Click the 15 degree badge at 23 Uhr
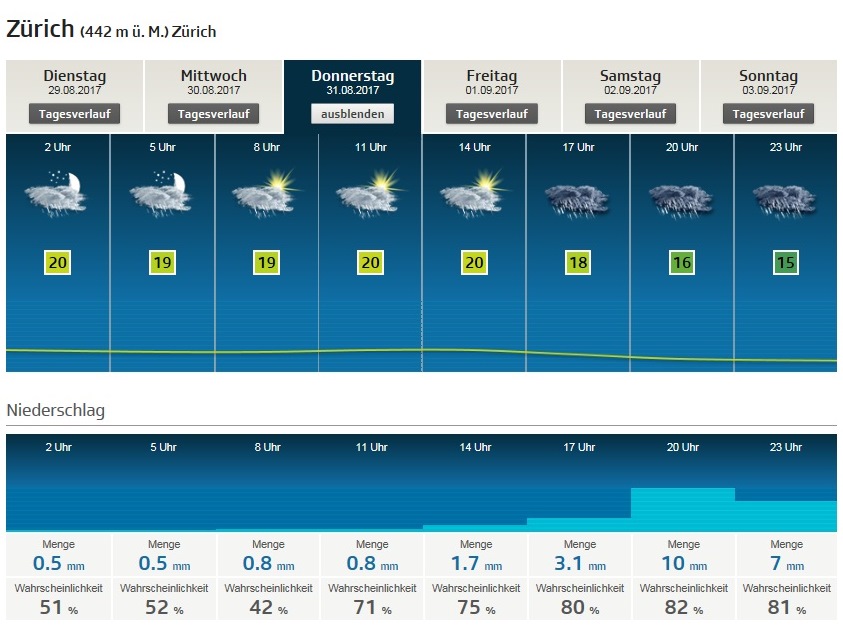 click(x=785, y=262)
